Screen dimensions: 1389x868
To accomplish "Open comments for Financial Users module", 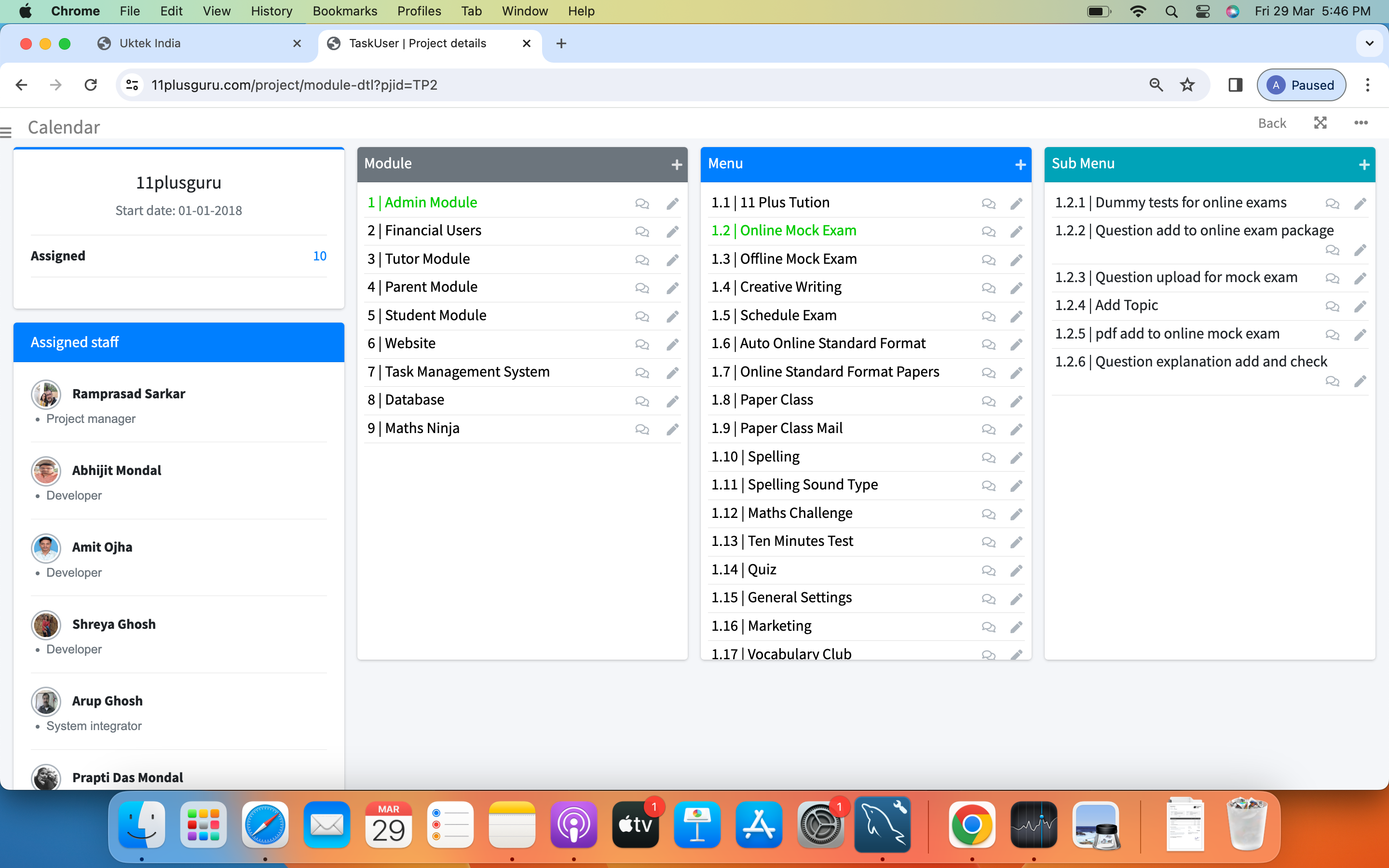I will pyautogui.click(x=642, y=231).
